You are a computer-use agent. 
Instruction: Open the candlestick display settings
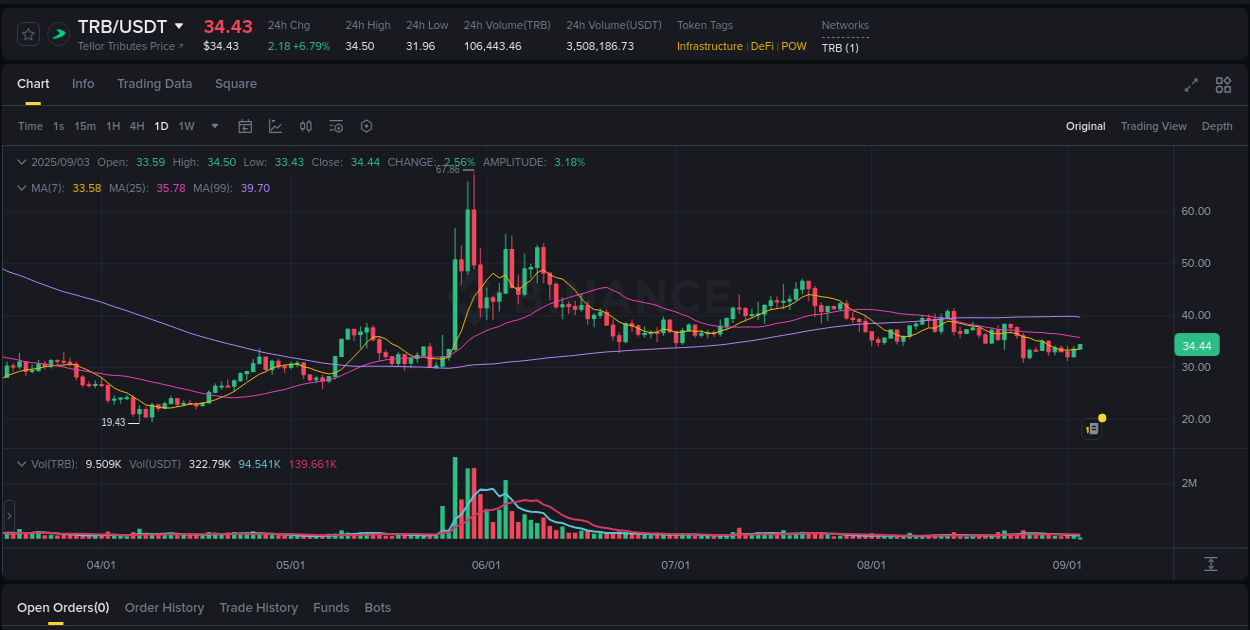(306, 126)
